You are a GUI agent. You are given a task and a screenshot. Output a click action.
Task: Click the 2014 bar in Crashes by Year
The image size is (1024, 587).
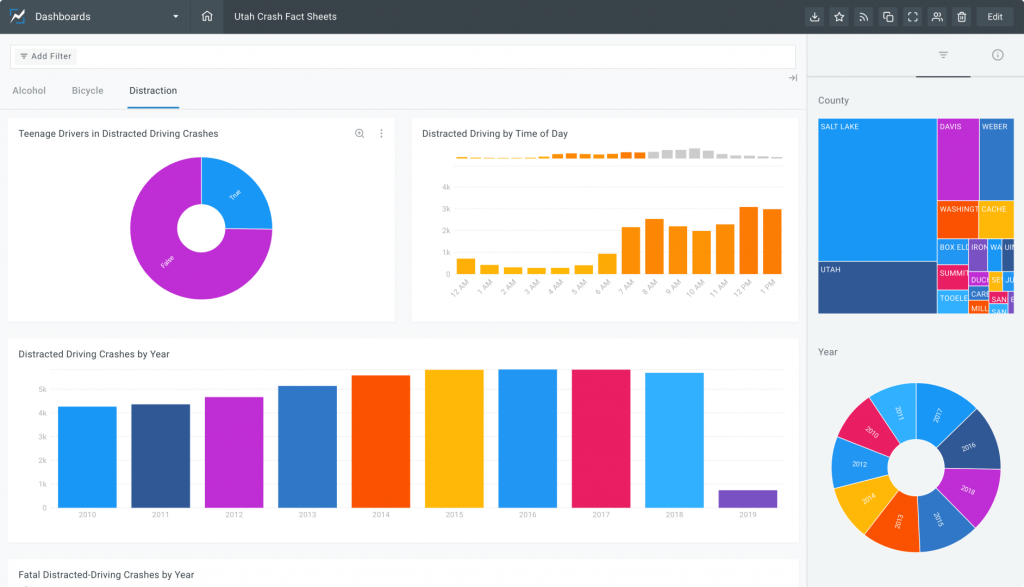[x=381, y=441]
